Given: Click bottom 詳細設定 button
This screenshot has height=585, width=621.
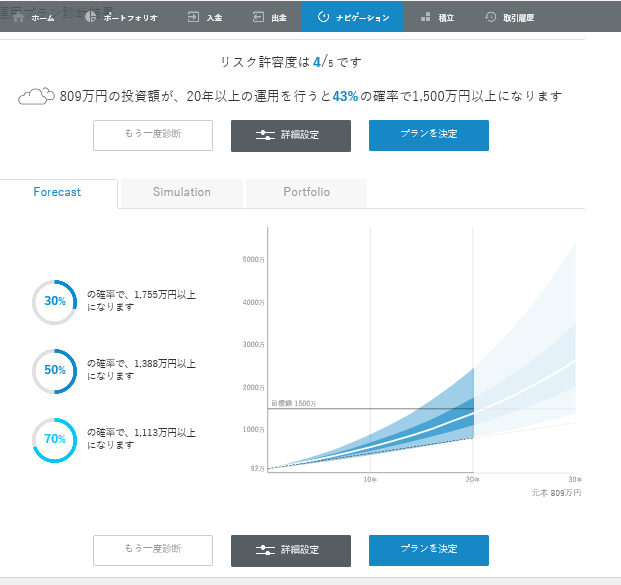Looking at the screenshot, I should point(291,551).
